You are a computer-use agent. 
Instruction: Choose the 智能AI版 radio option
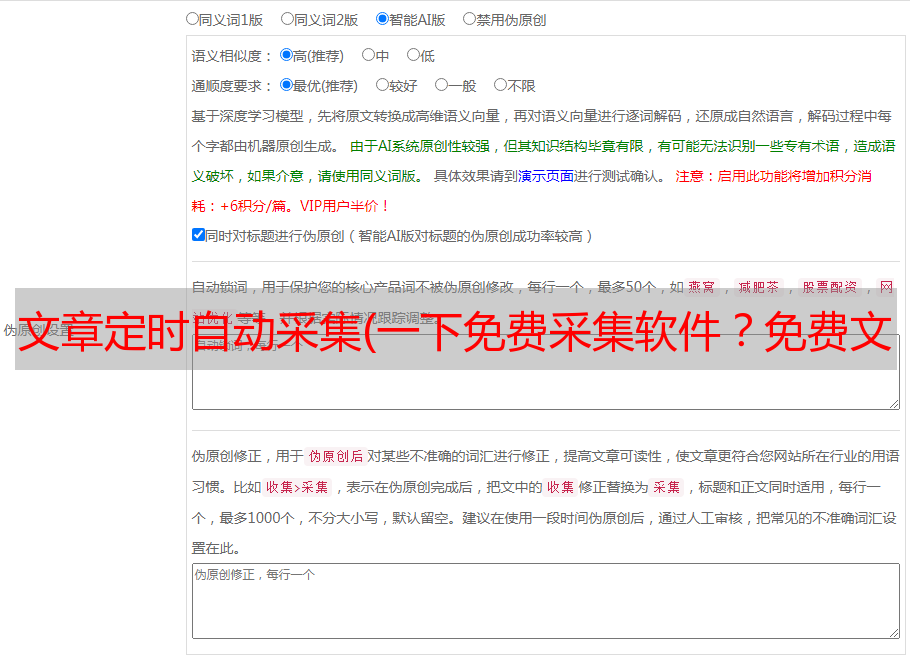pyautogui.click(x=382, y=19)
